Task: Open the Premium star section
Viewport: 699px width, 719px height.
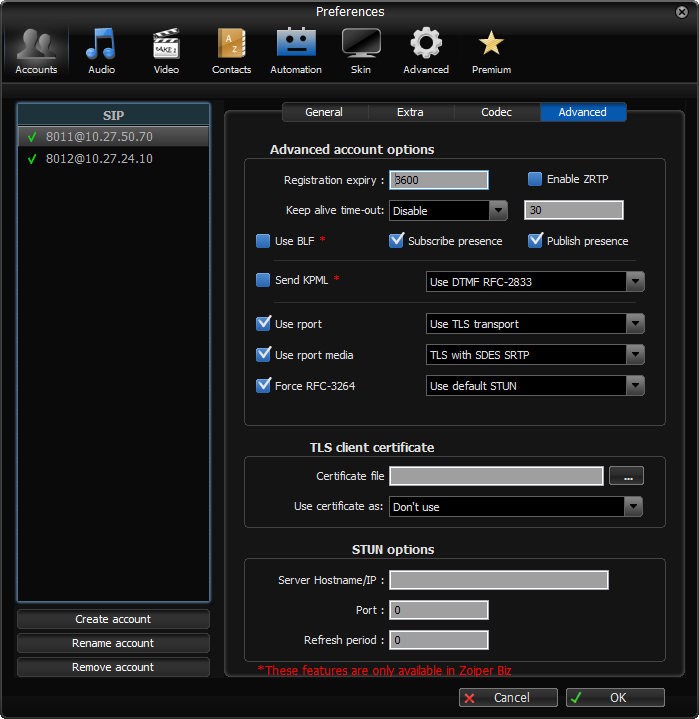Action: (x=491, y=51)
